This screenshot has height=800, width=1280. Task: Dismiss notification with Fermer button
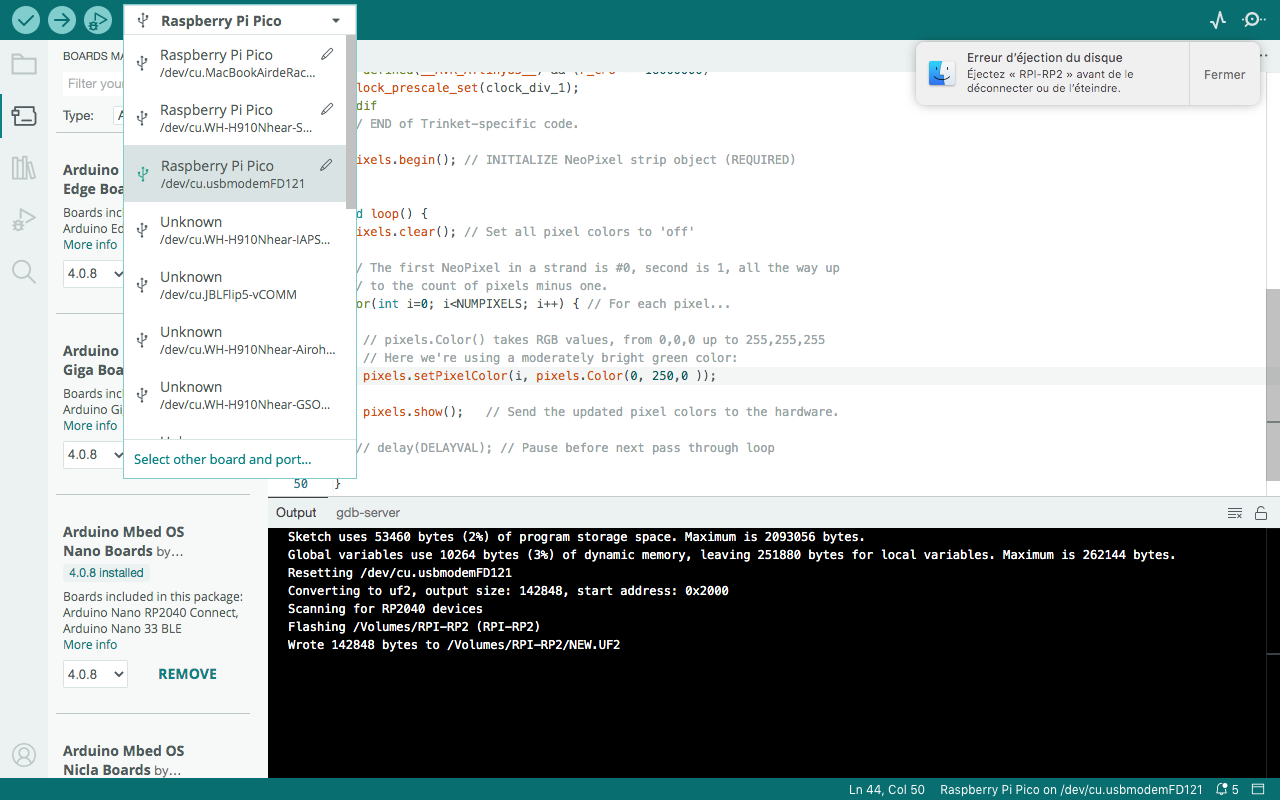point(1224,74)
